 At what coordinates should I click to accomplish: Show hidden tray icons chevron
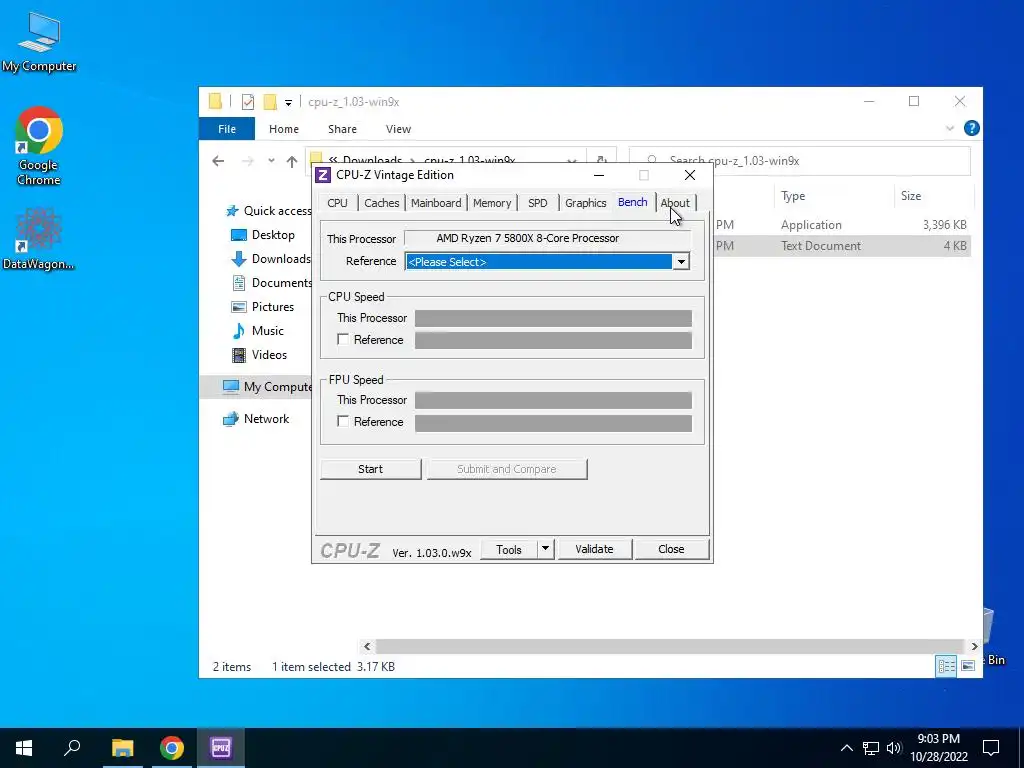[846, 748]
